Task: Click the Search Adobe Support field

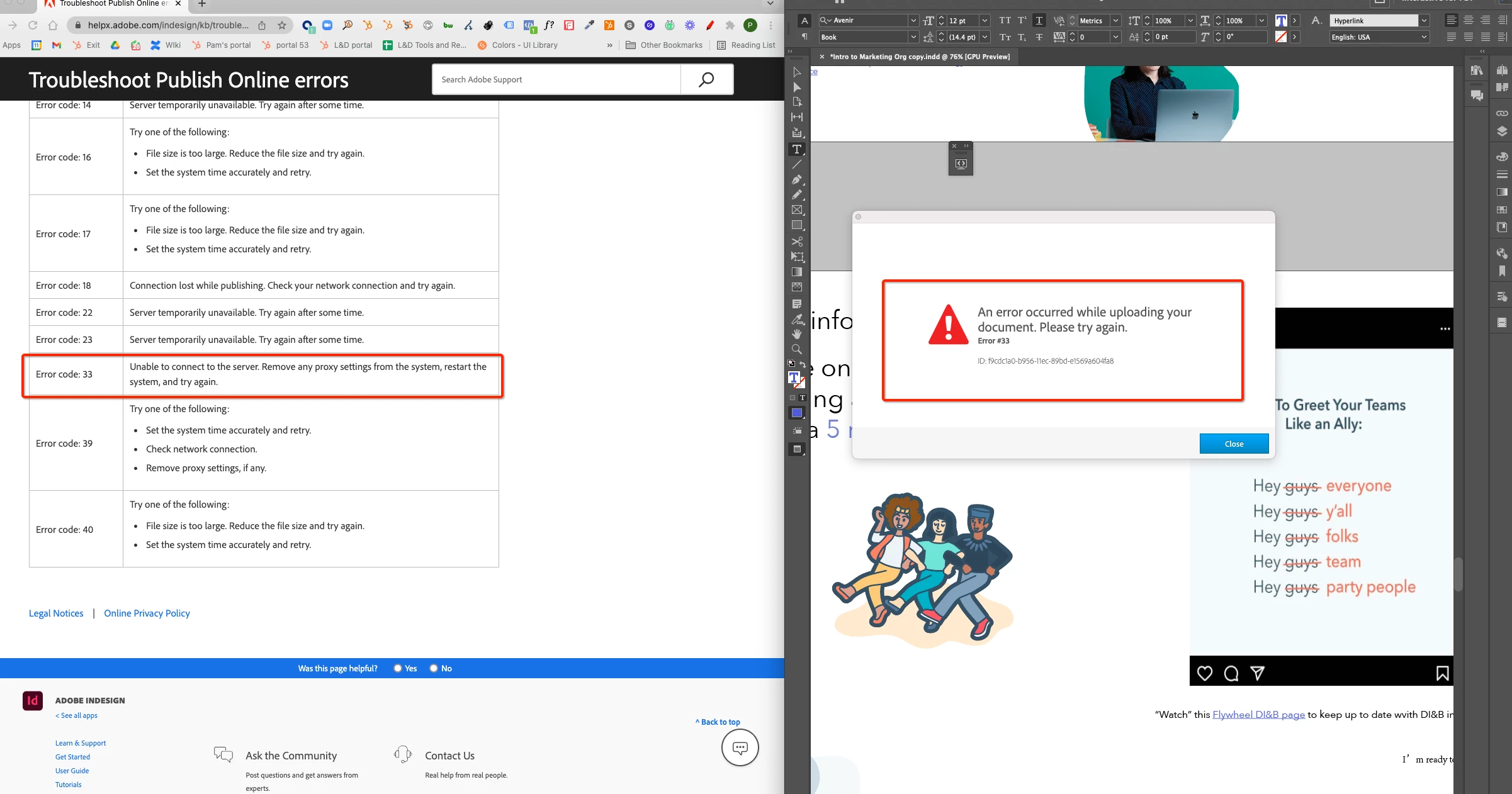Action: pos(556,79)
